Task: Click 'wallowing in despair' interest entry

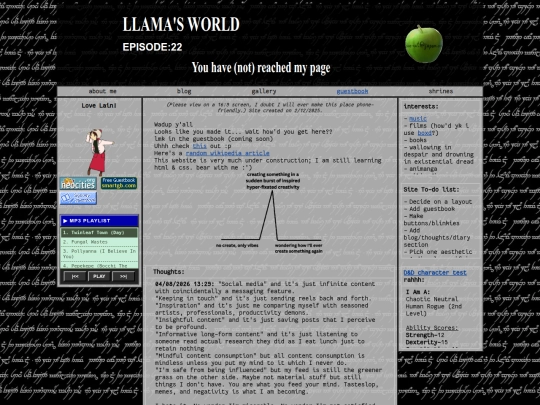Action: (x=438, y=155)
